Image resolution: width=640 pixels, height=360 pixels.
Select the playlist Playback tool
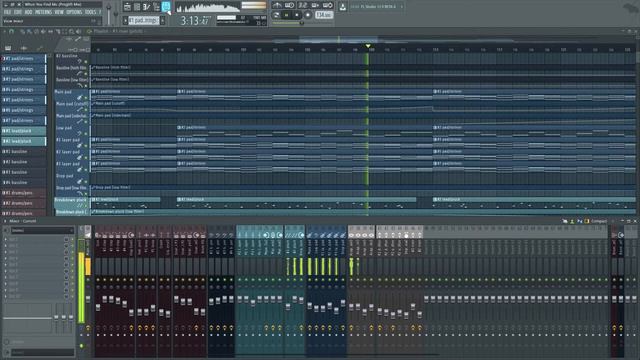(x=78, y=31)
